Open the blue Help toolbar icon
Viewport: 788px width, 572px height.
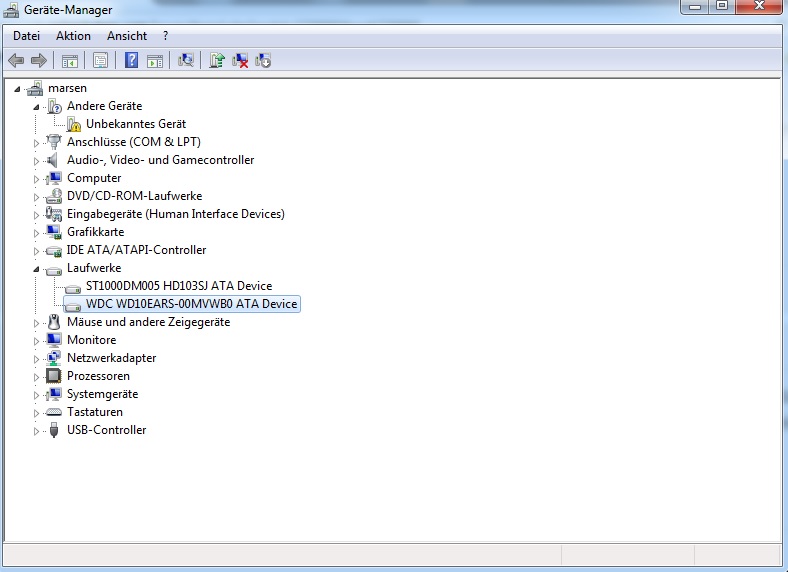[x=131, y=61]
